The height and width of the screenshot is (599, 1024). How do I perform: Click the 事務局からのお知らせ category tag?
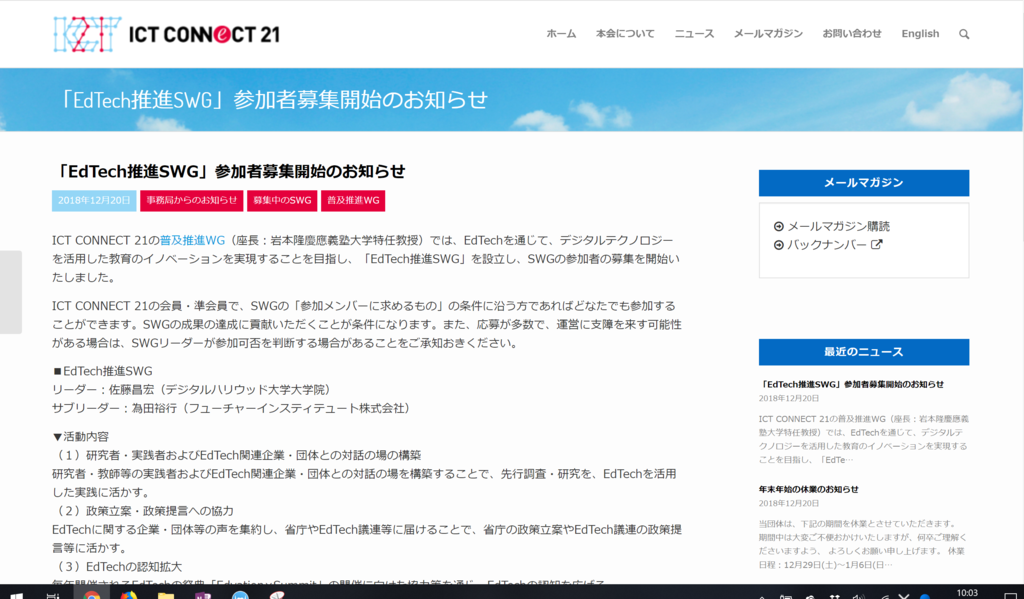[191, 201]
